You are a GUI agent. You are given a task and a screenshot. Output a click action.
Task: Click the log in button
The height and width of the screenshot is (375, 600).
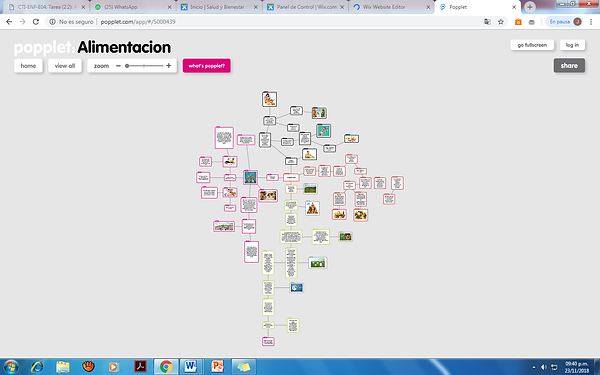click(x=572, y=45)
